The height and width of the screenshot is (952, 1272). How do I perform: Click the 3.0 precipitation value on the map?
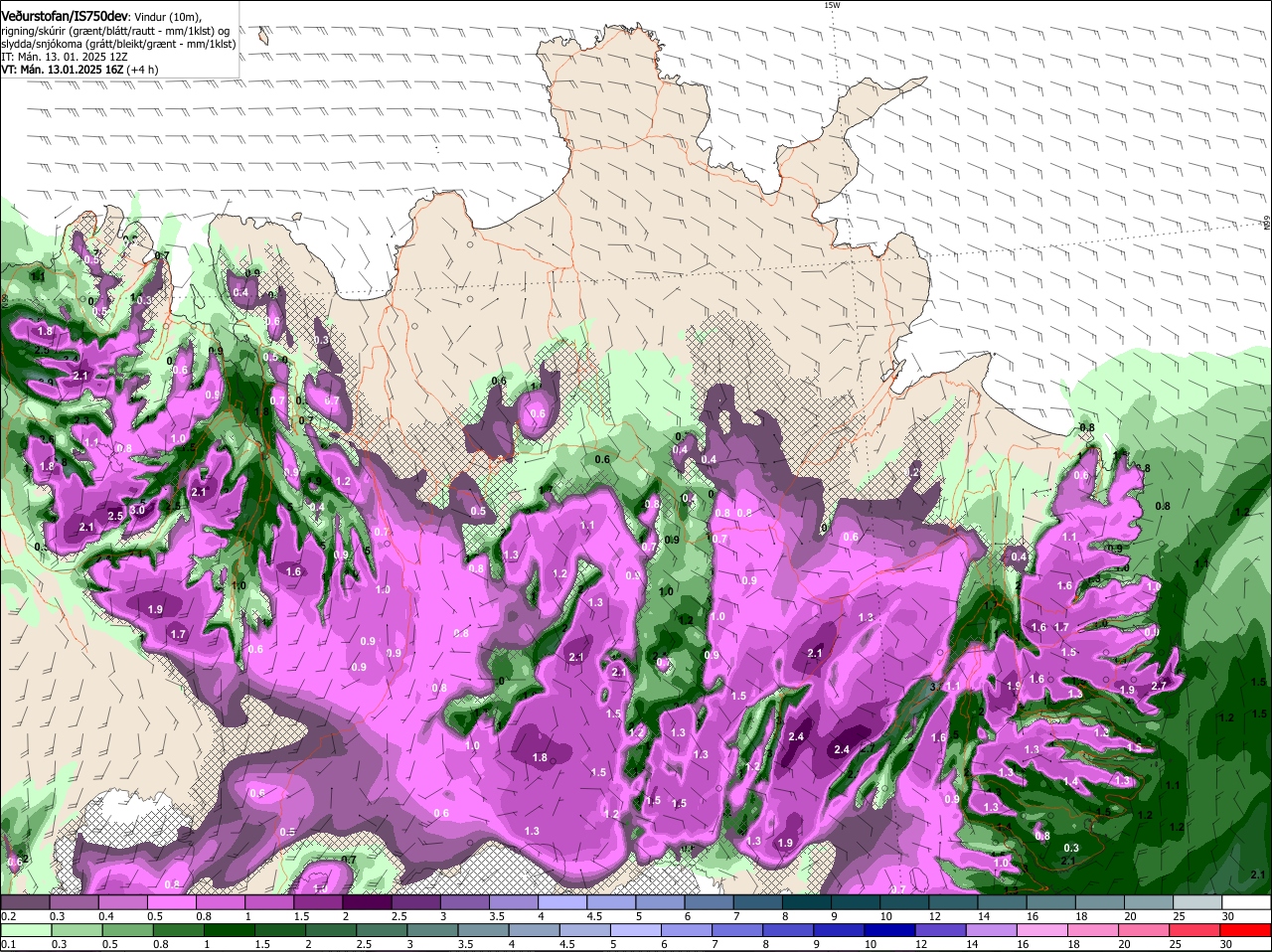(137, 510)
